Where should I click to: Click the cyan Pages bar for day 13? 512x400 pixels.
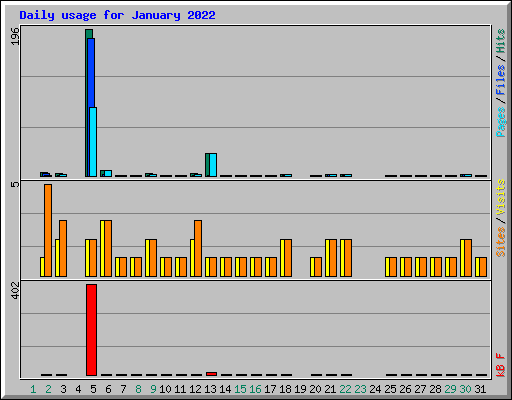213,165
